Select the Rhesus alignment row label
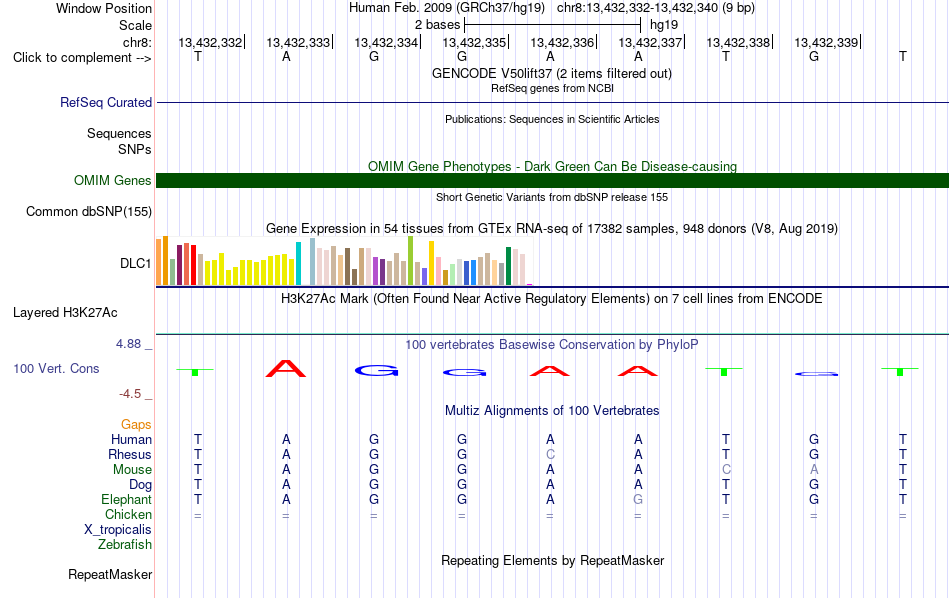The height and width of the screenshot is (598, 950). tap(130, 454)
